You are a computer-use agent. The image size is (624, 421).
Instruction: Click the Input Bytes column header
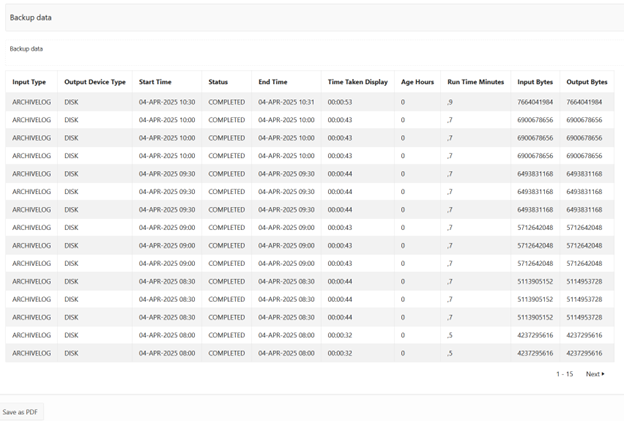pos(537,82)
